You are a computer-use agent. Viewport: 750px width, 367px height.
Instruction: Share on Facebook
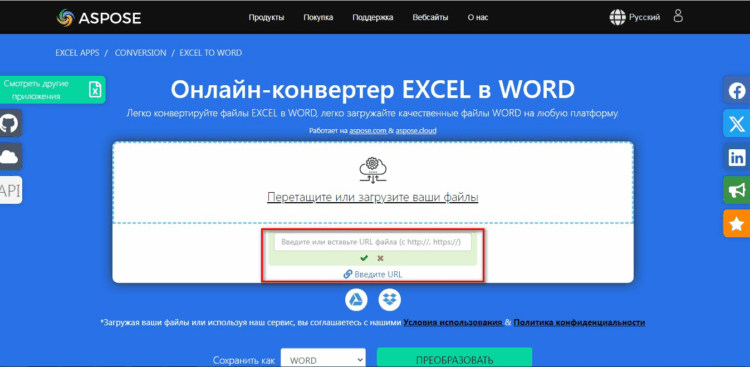(x=737, y=90)
